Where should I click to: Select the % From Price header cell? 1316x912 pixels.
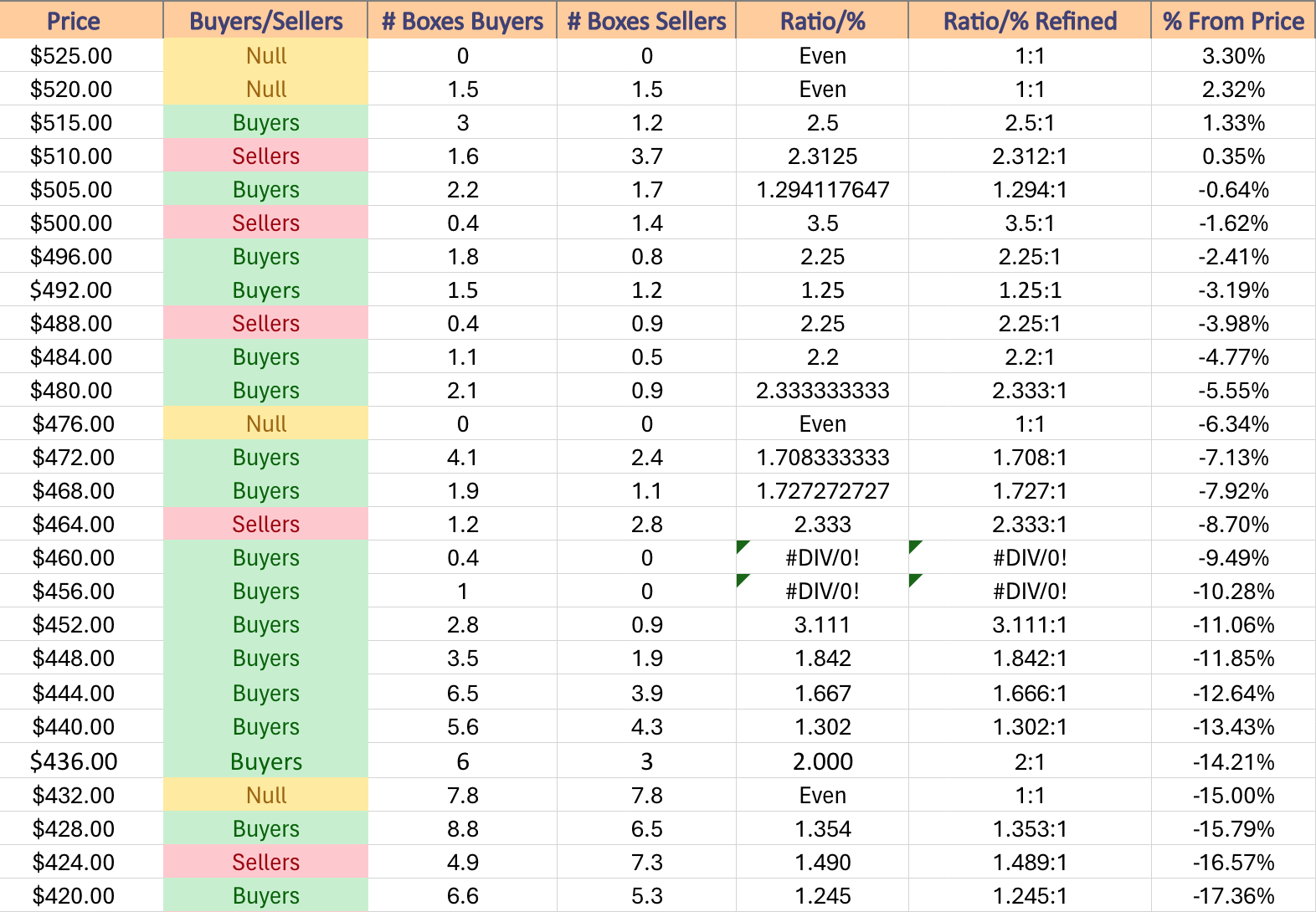point(1233,20)
